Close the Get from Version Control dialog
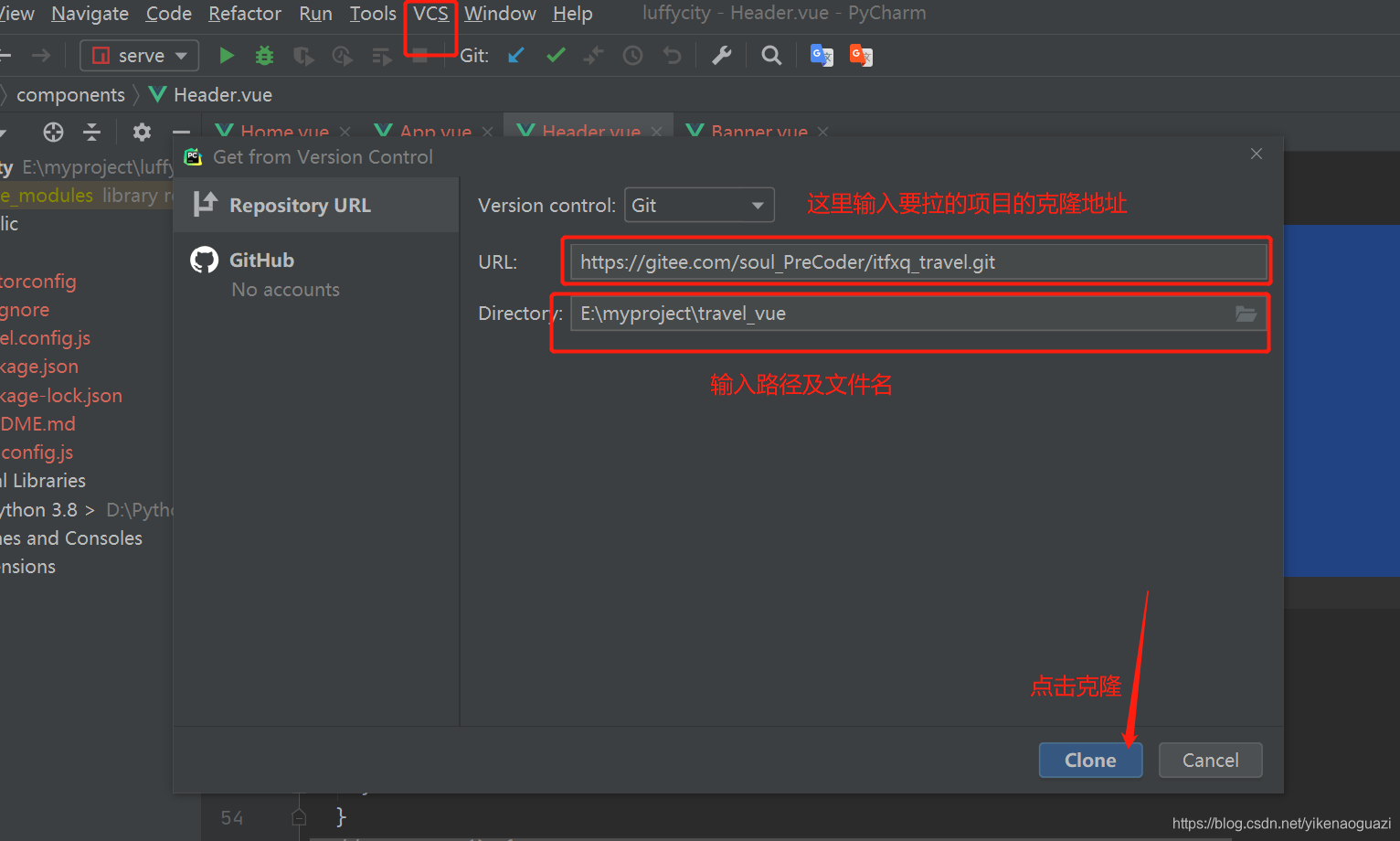Image resolution: width=1400 pixels, height=841 pixels. click(1257, 154)
